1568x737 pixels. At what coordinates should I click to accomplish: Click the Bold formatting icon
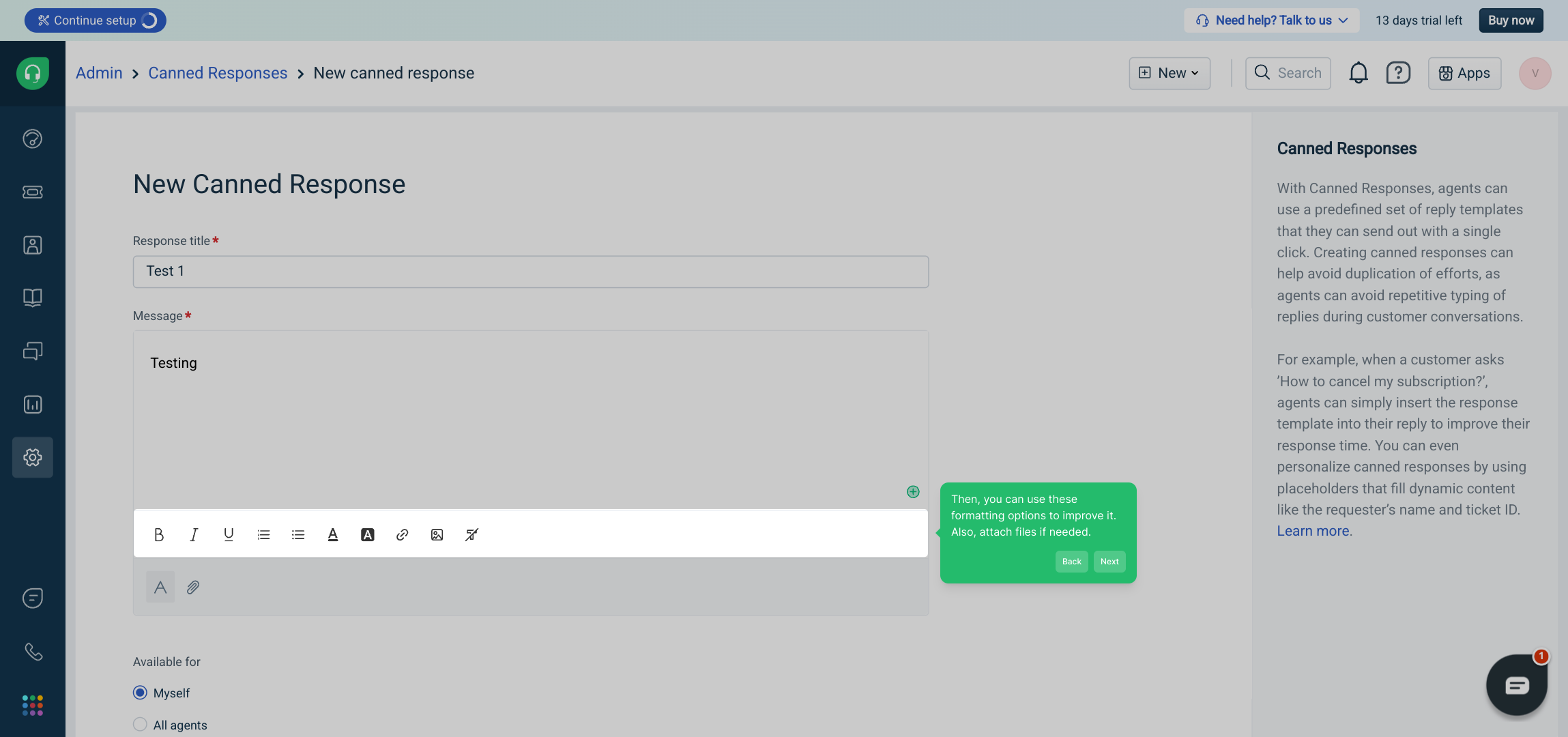pos(159,535)
